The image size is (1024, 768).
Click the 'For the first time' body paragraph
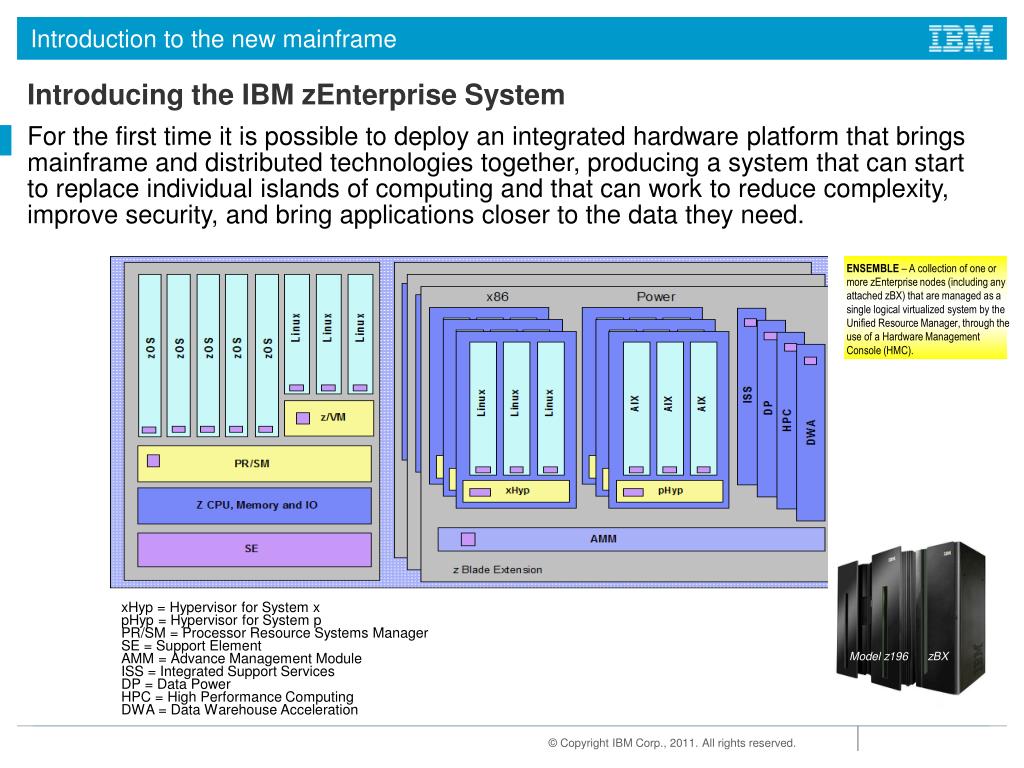[x=496, y=176]
